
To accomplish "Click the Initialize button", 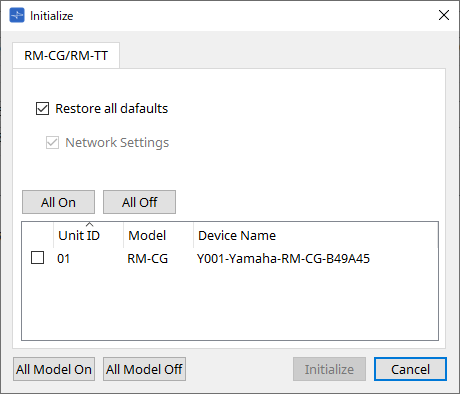I will [x=329, y=369].
